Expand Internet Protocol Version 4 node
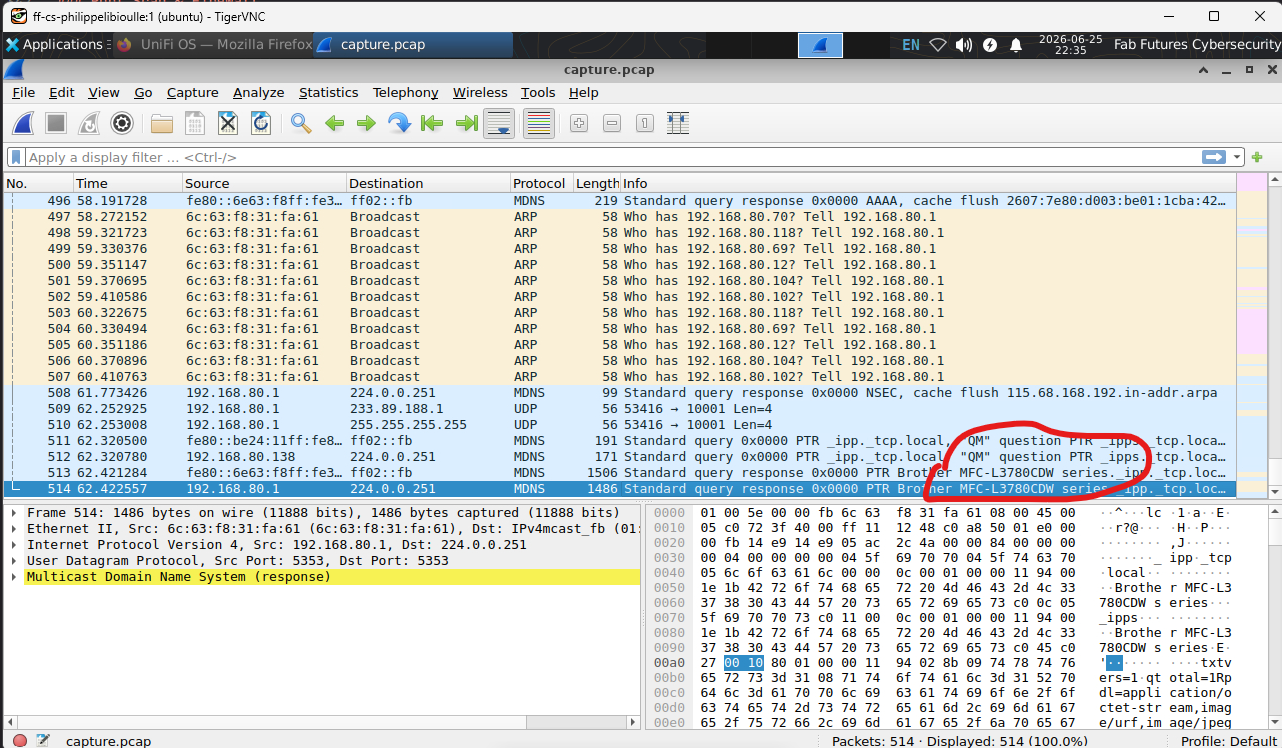Screen dimensions: 1282x748 14,545
